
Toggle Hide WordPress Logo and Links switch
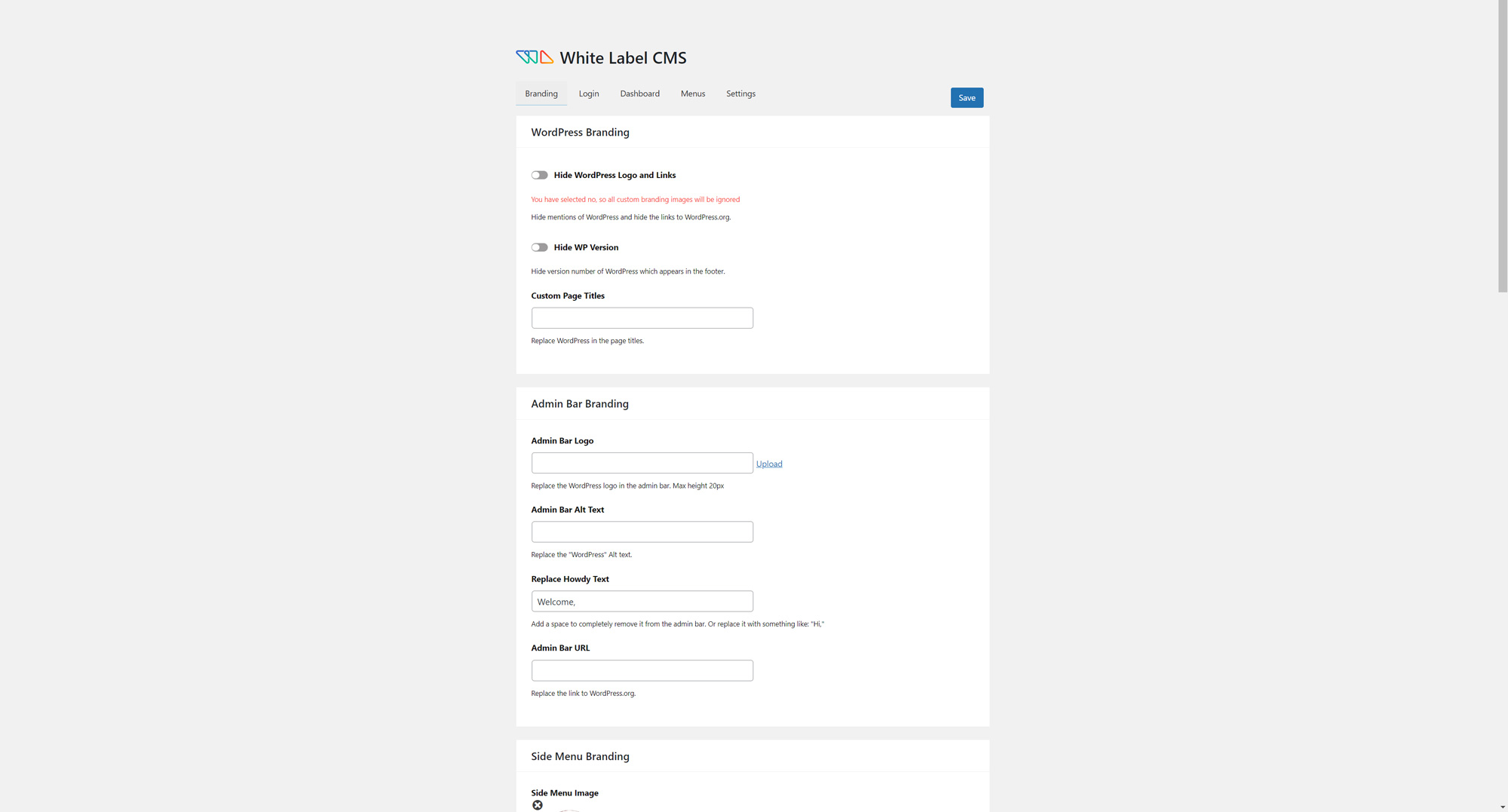tap(539, 175)
